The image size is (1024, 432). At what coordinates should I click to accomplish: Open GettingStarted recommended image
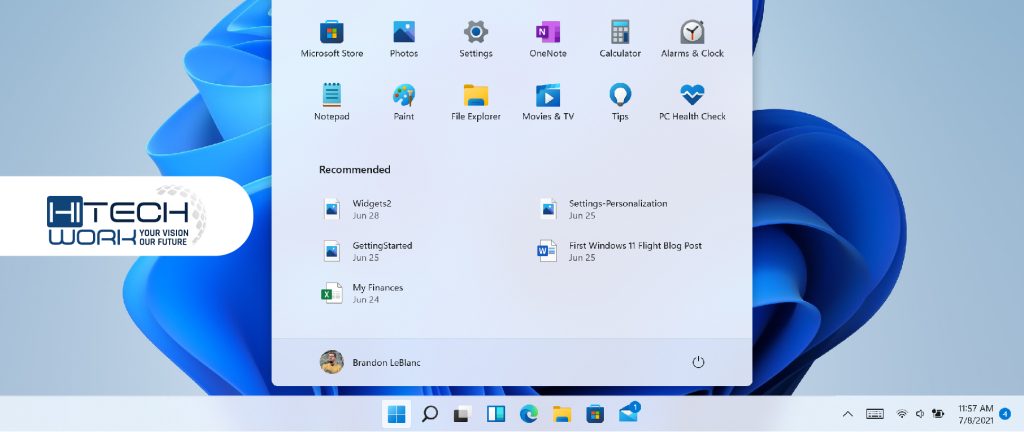pyautogui.click(x=368, y=251)
